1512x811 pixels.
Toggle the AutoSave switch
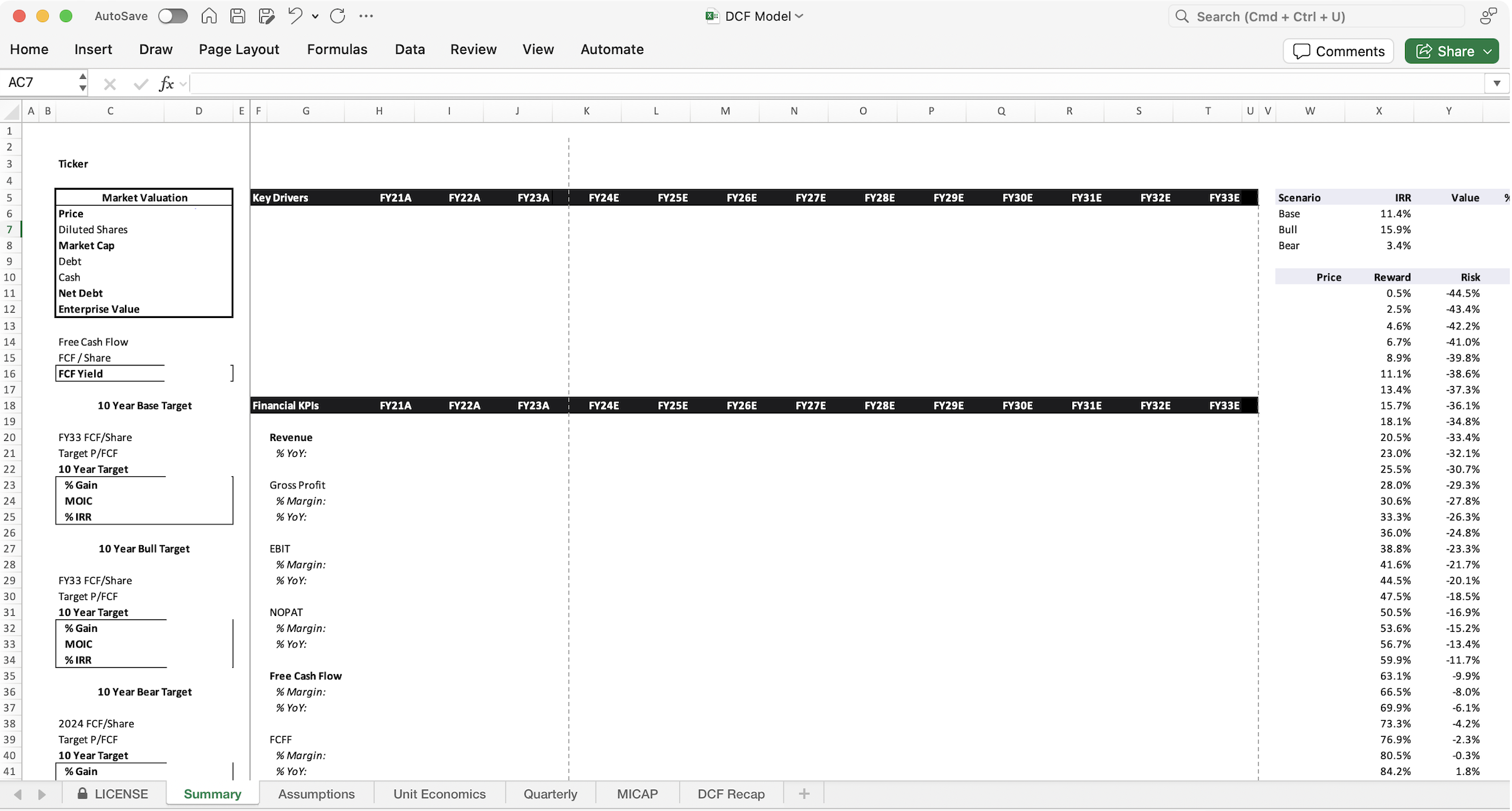pos(172,16)
